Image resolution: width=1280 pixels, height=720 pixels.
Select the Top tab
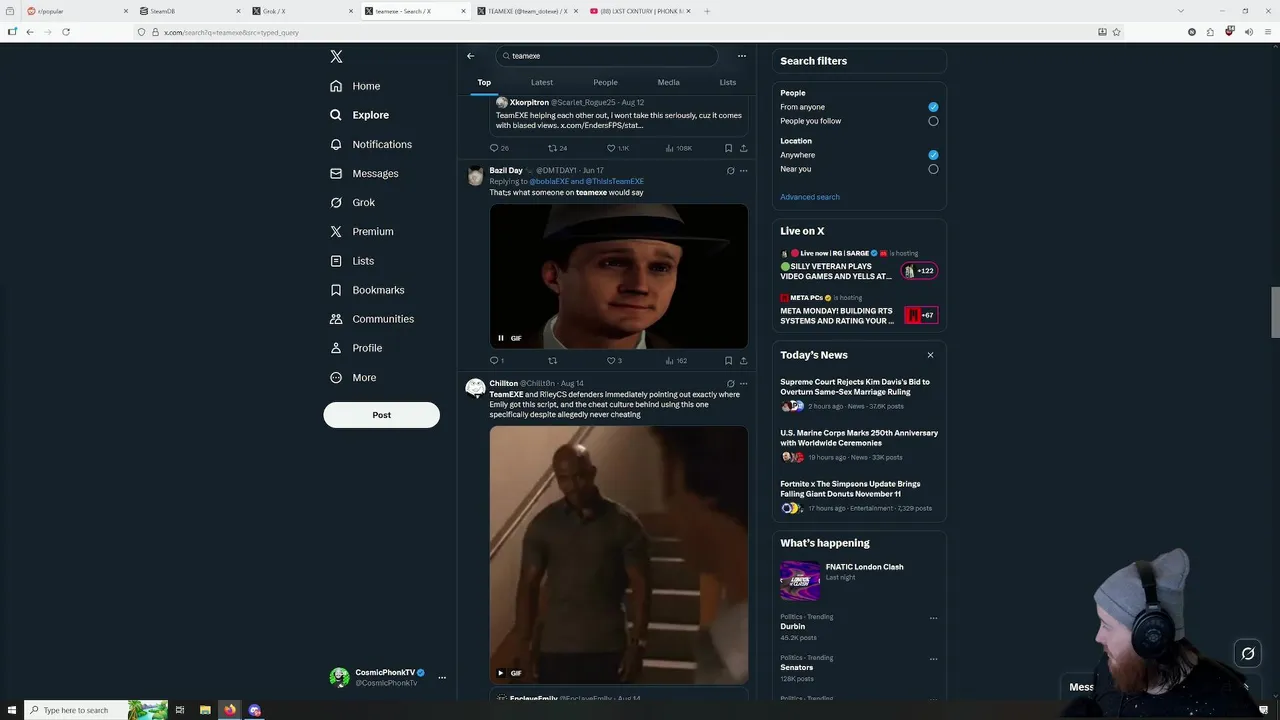[x=484, y=82]
